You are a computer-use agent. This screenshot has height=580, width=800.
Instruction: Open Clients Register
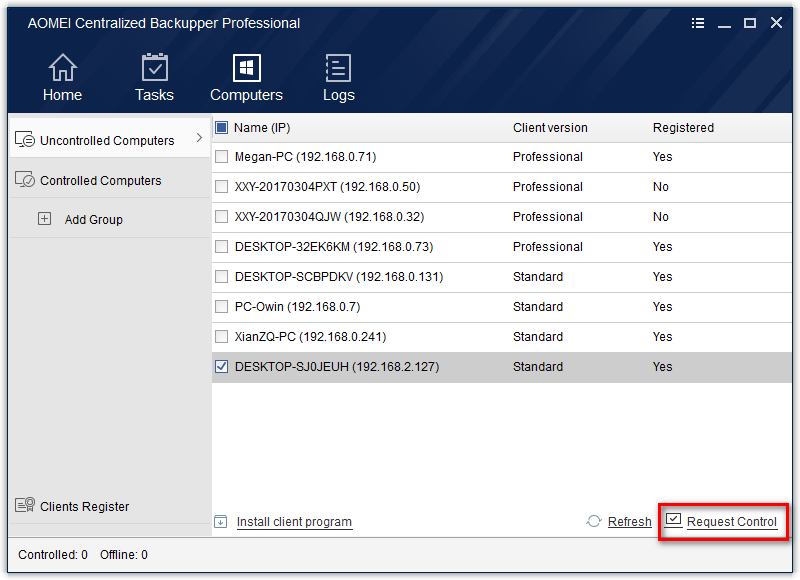(x=85, y=507)
